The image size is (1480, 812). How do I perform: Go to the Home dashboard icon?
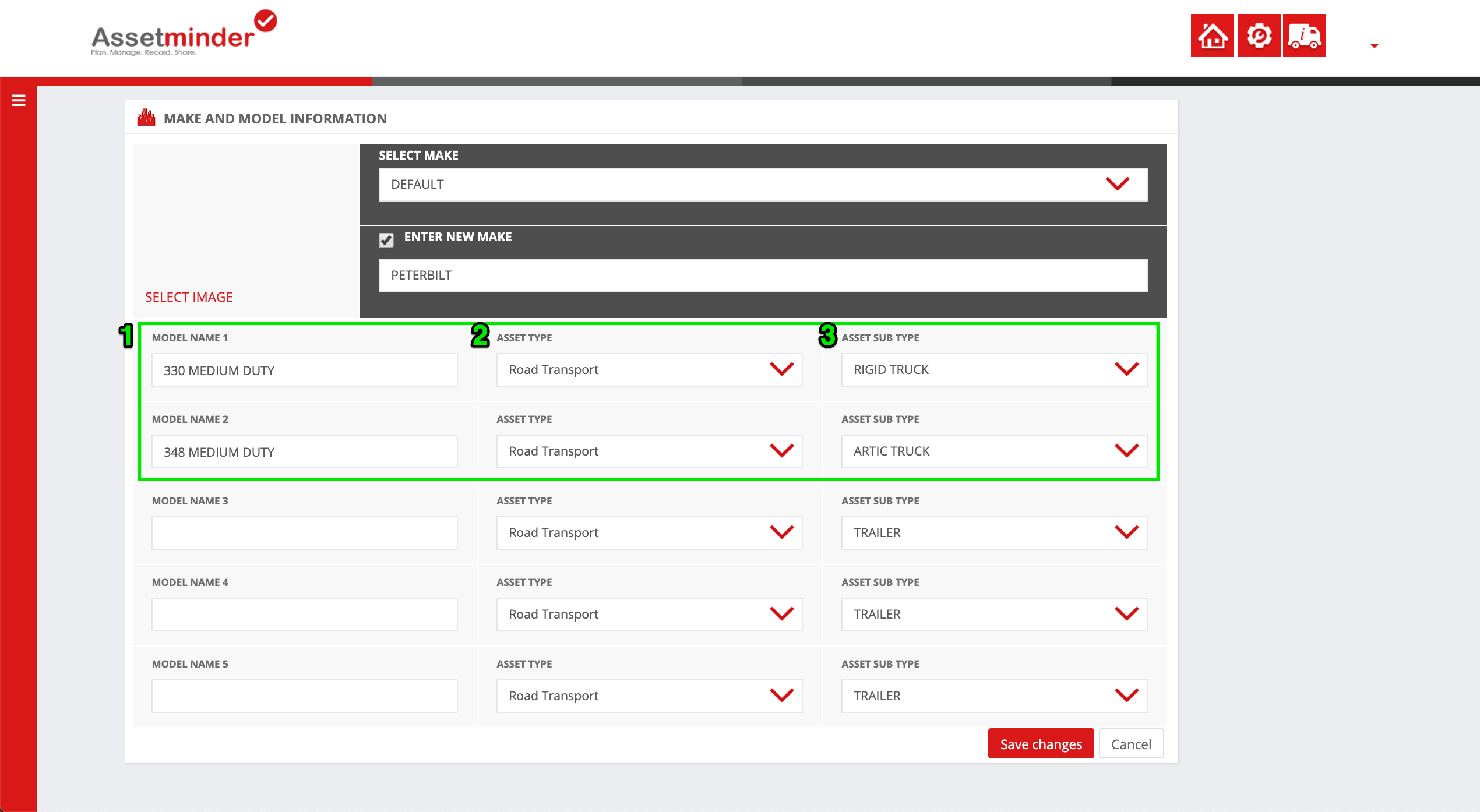[1212, 36]
